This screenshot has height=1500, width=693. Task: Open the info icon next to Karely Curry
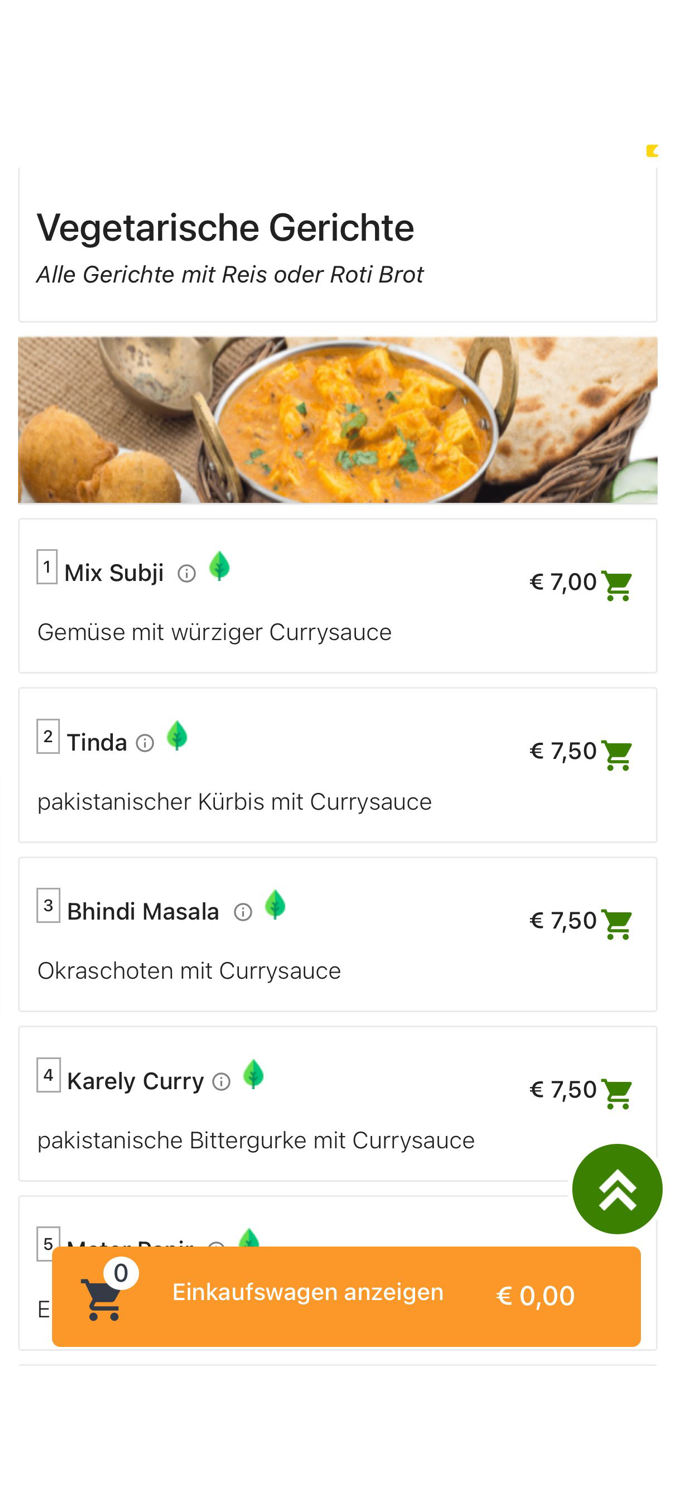(x=220, y=1081)
